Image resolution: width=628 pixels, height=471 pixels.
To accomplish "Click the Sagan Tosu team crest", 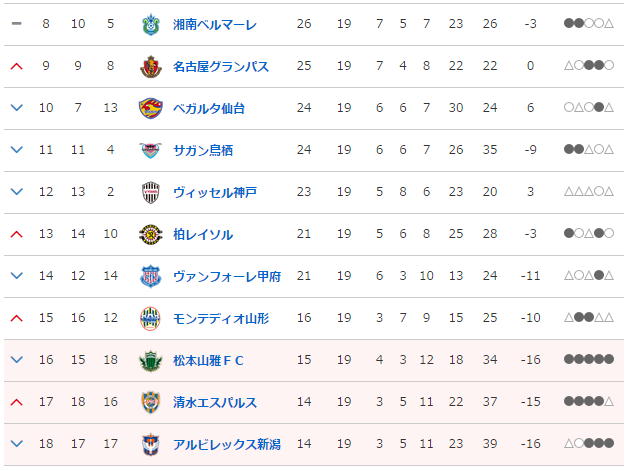I will coord(150,150).
